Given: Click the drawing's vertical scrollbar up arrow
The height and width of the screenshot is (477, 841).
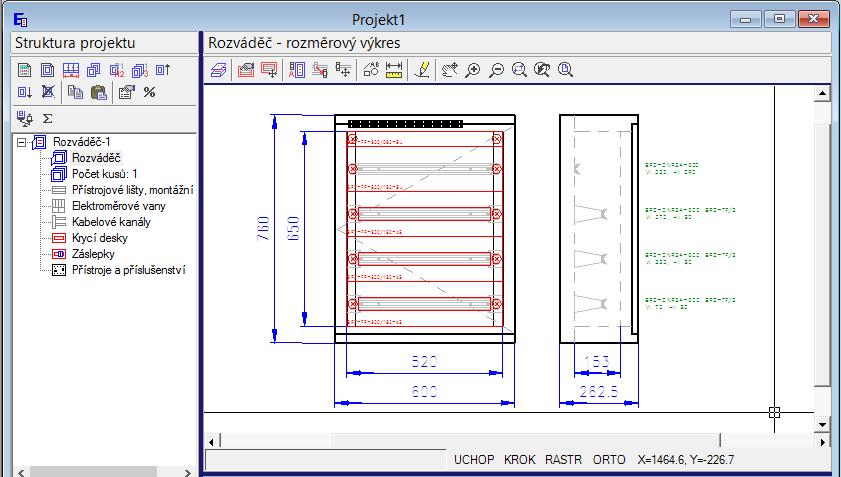Looking at the screenshot, I should 822,94.
